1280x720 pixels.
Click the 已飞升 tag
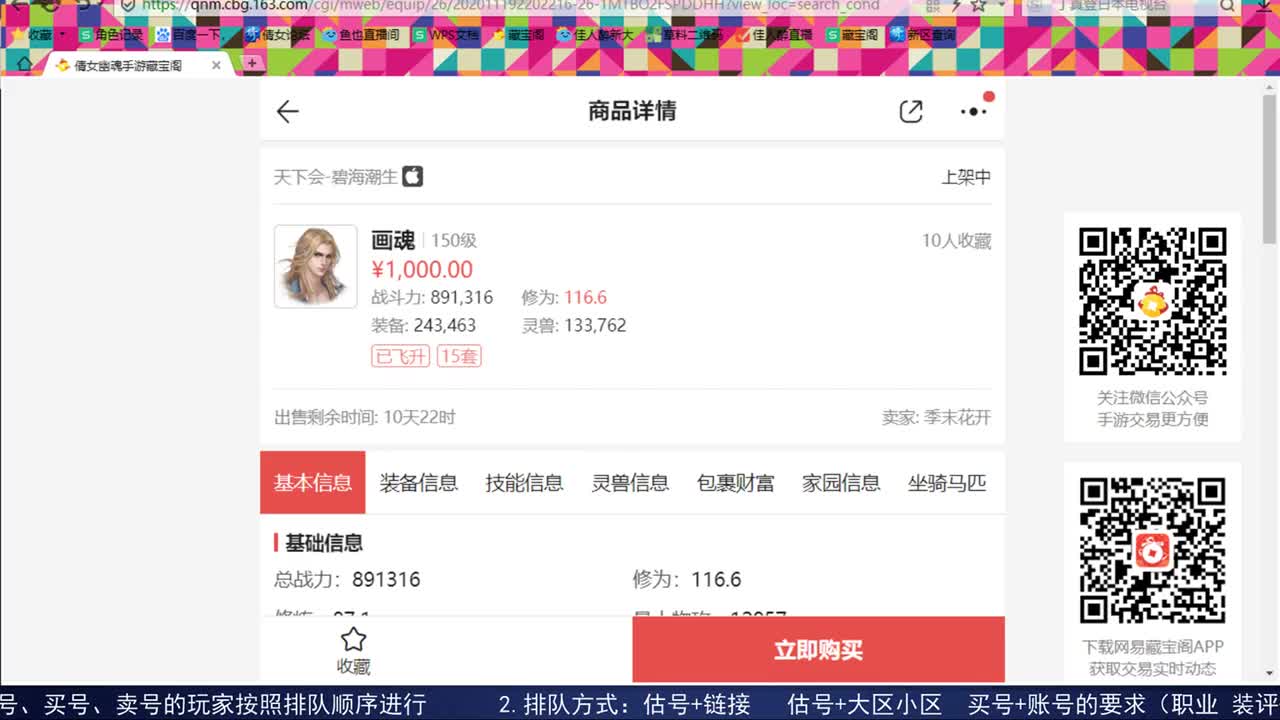click(401, 356)
